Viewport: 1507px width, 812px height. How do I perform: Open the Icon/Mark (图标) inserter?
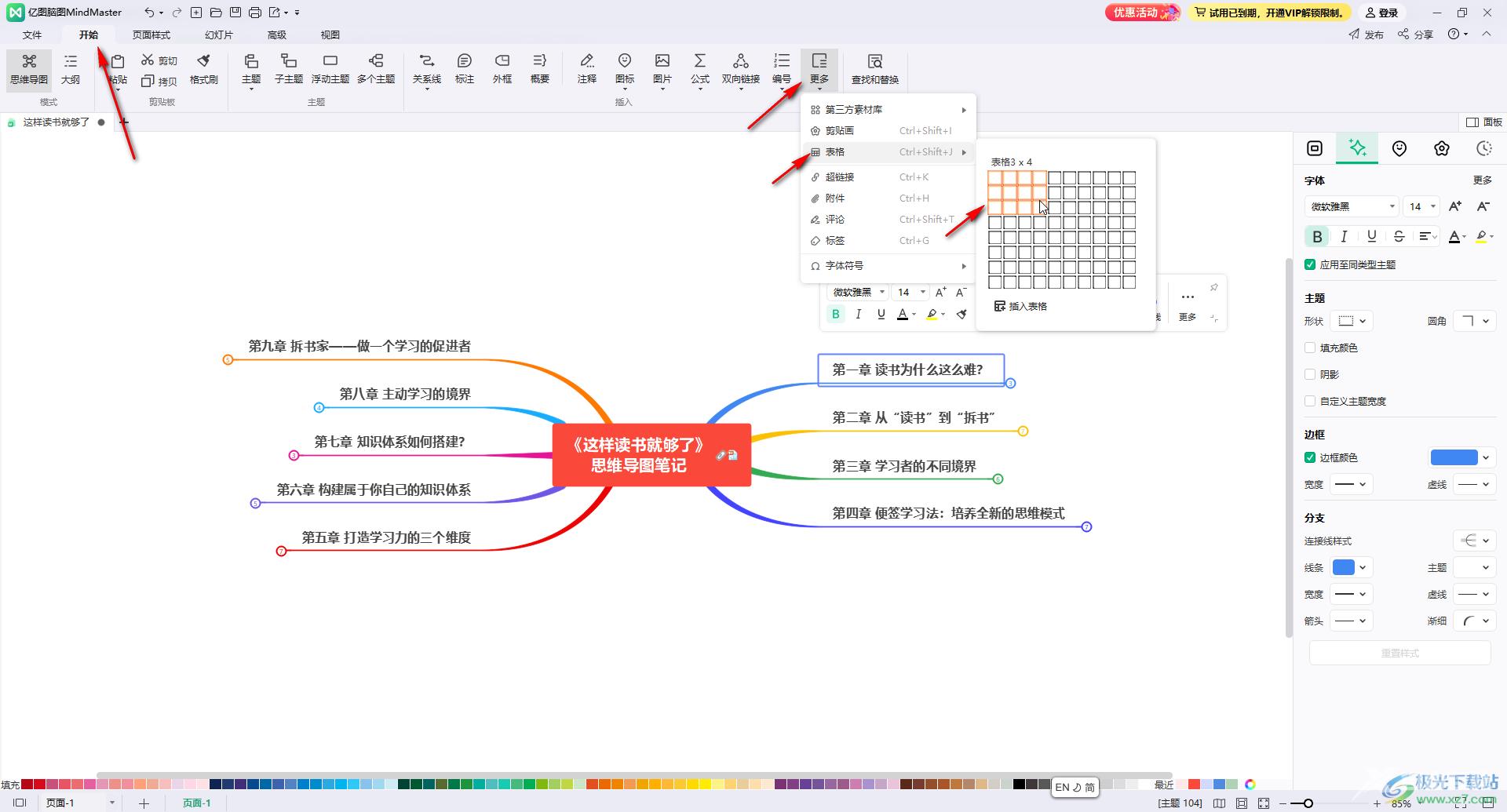click(x=625, y=69)
